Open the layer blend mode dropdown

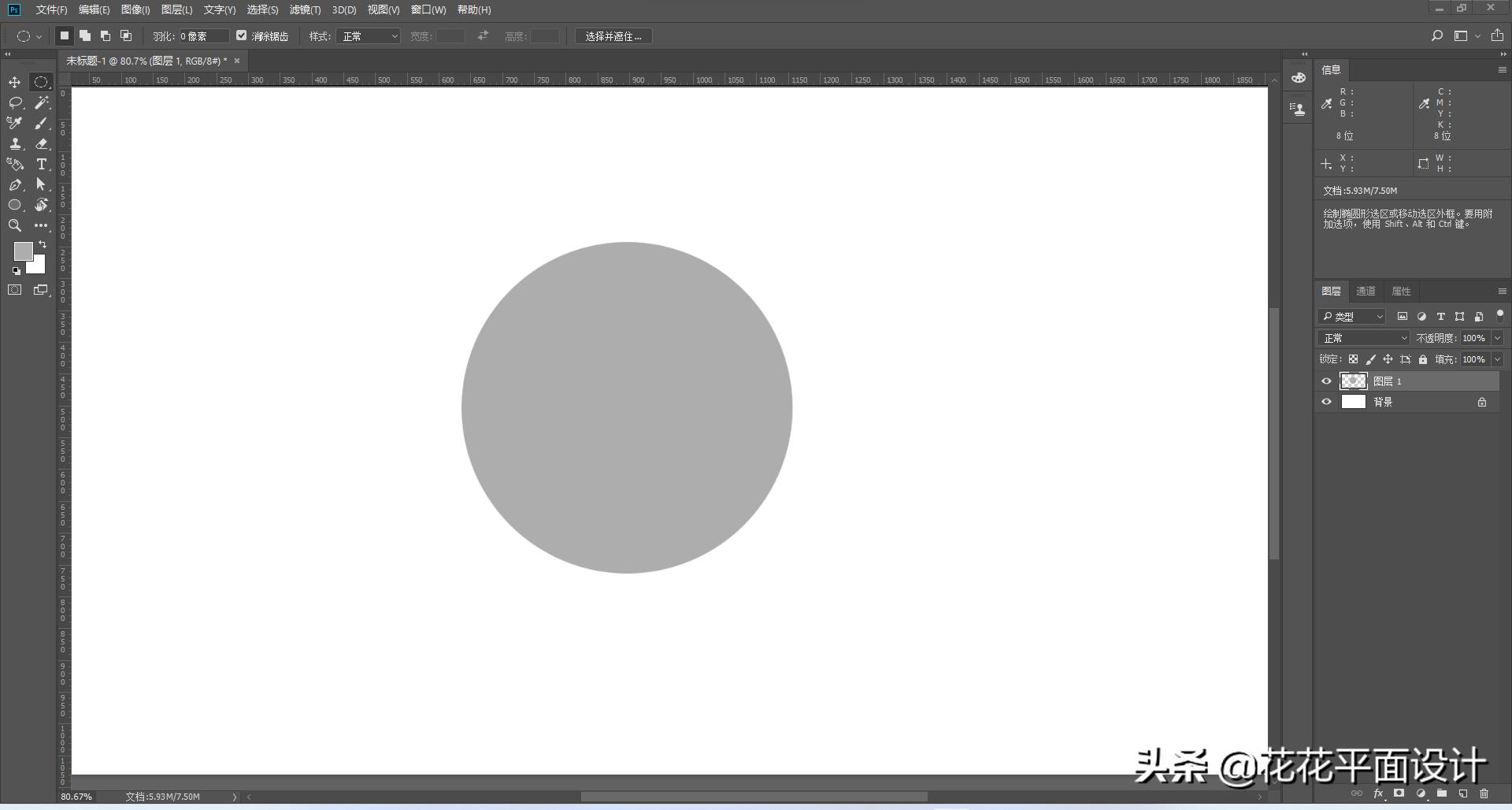pos(1364,338)
